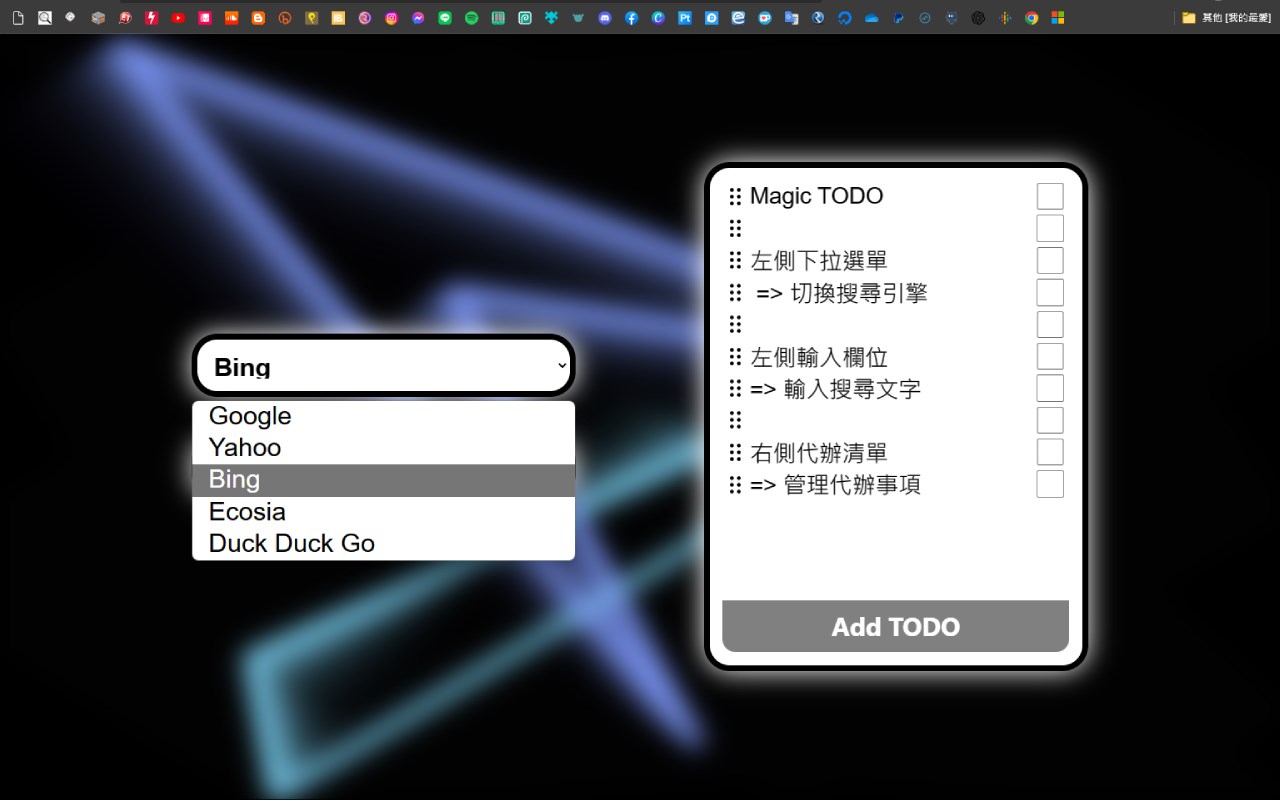Click the drag handle beside 右側代辦清單
The height and width of the screenshot is (800, 1280).
tap(735, 452)
